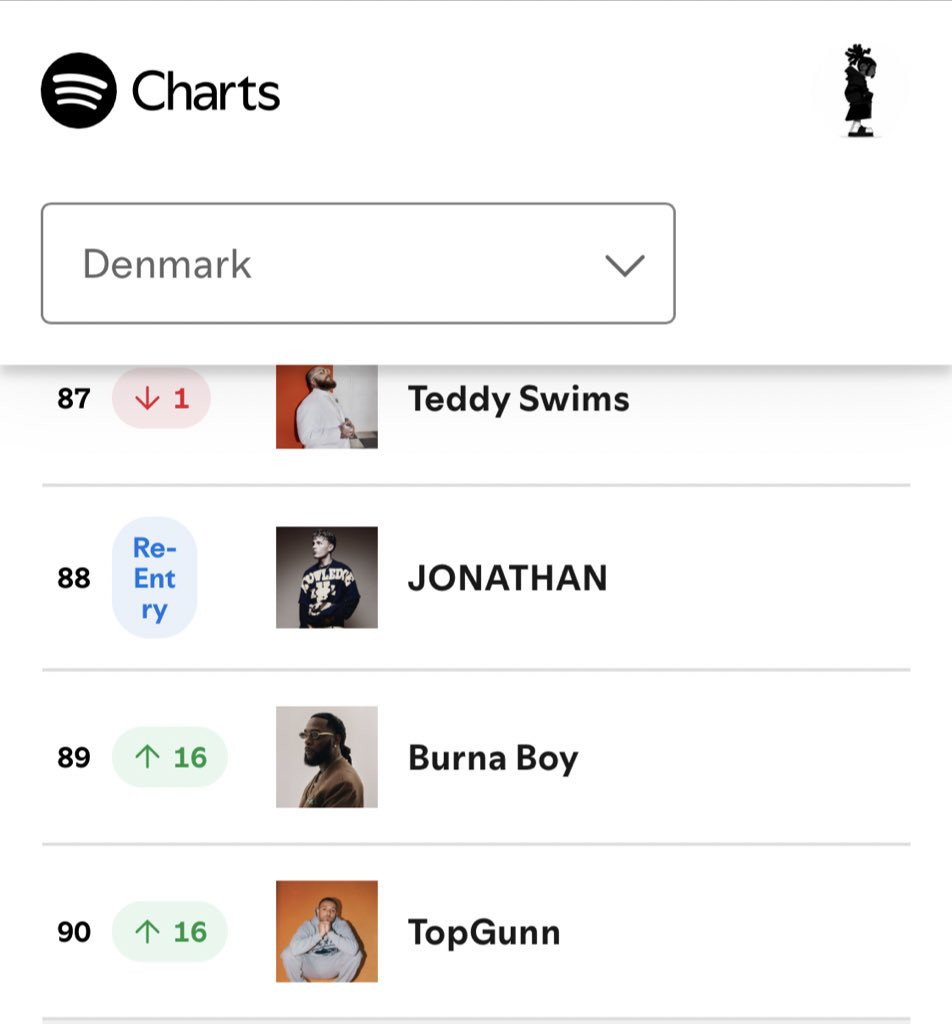
Task: Click the blue Re-Entry badge
Action: pyautogui.click(x=154, y=578)
